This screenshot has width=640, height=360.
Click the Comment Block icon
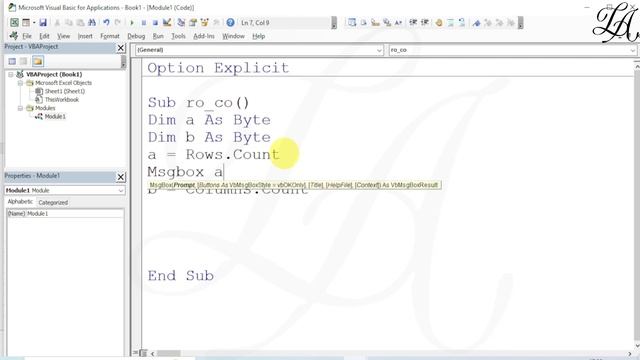click(451, 23)
